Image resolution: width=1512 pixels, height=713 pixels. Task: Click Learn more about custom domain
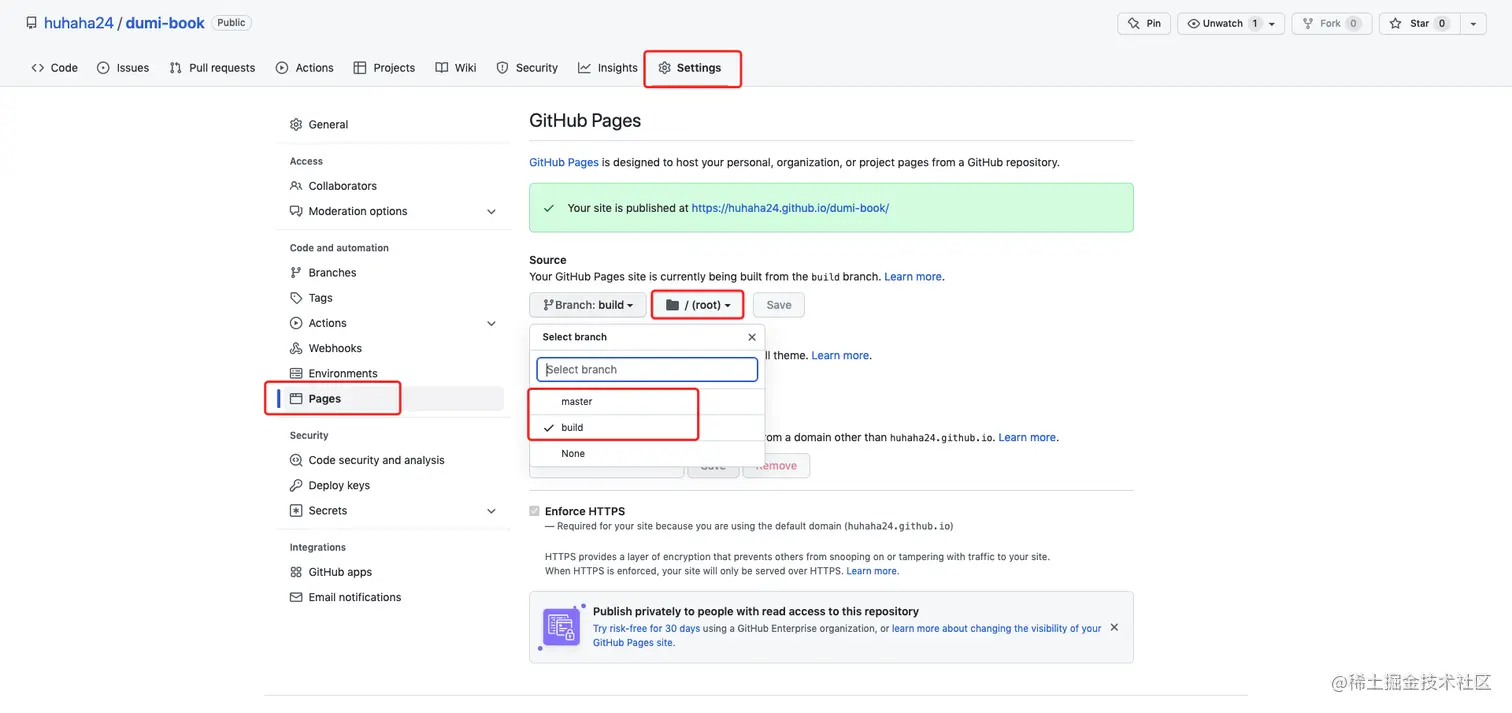pyautogui.click(x=1027, y=437)
